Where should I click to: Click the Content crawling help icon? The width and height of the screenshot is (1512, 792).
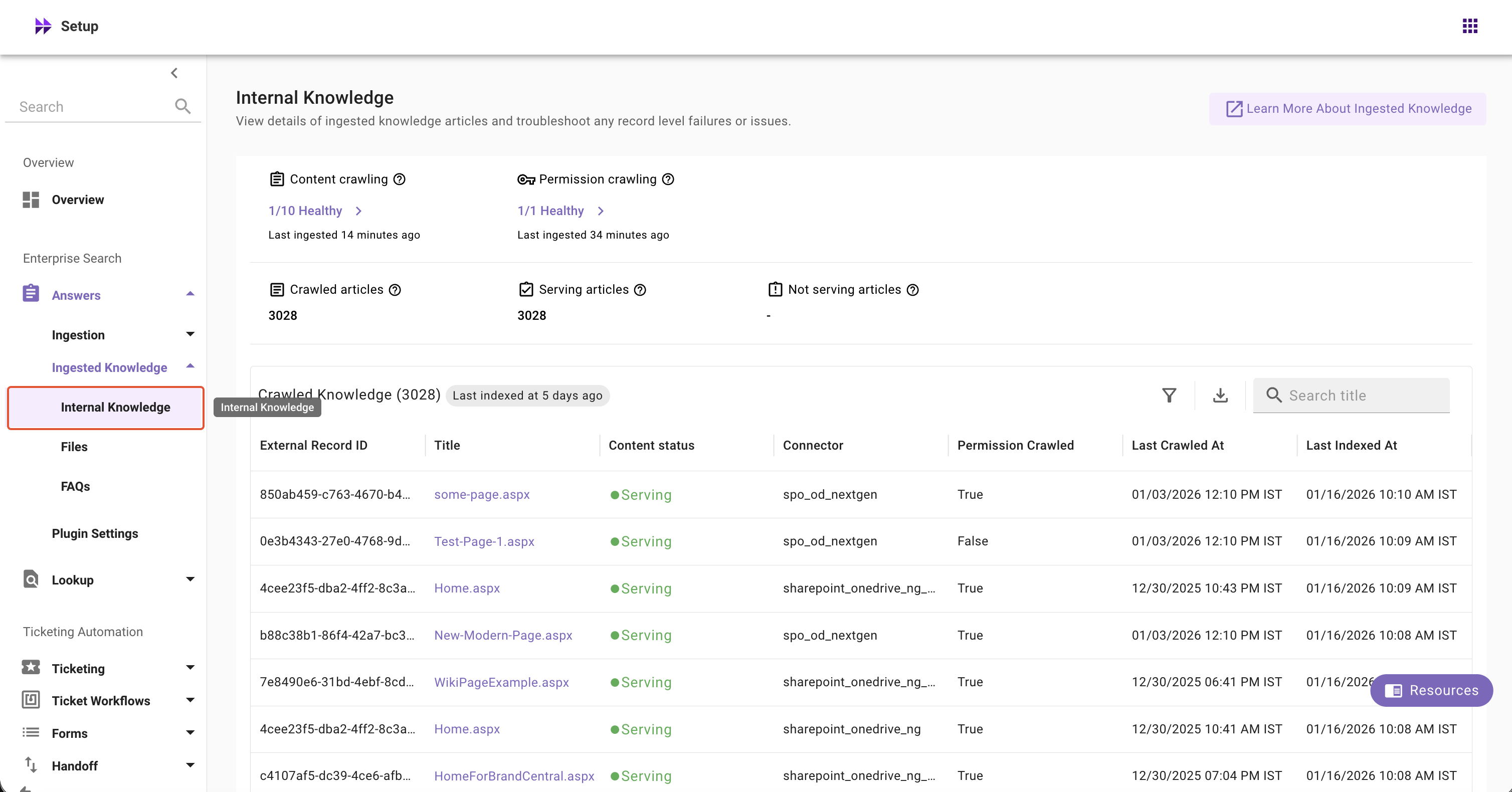click(x=399, y=179)
